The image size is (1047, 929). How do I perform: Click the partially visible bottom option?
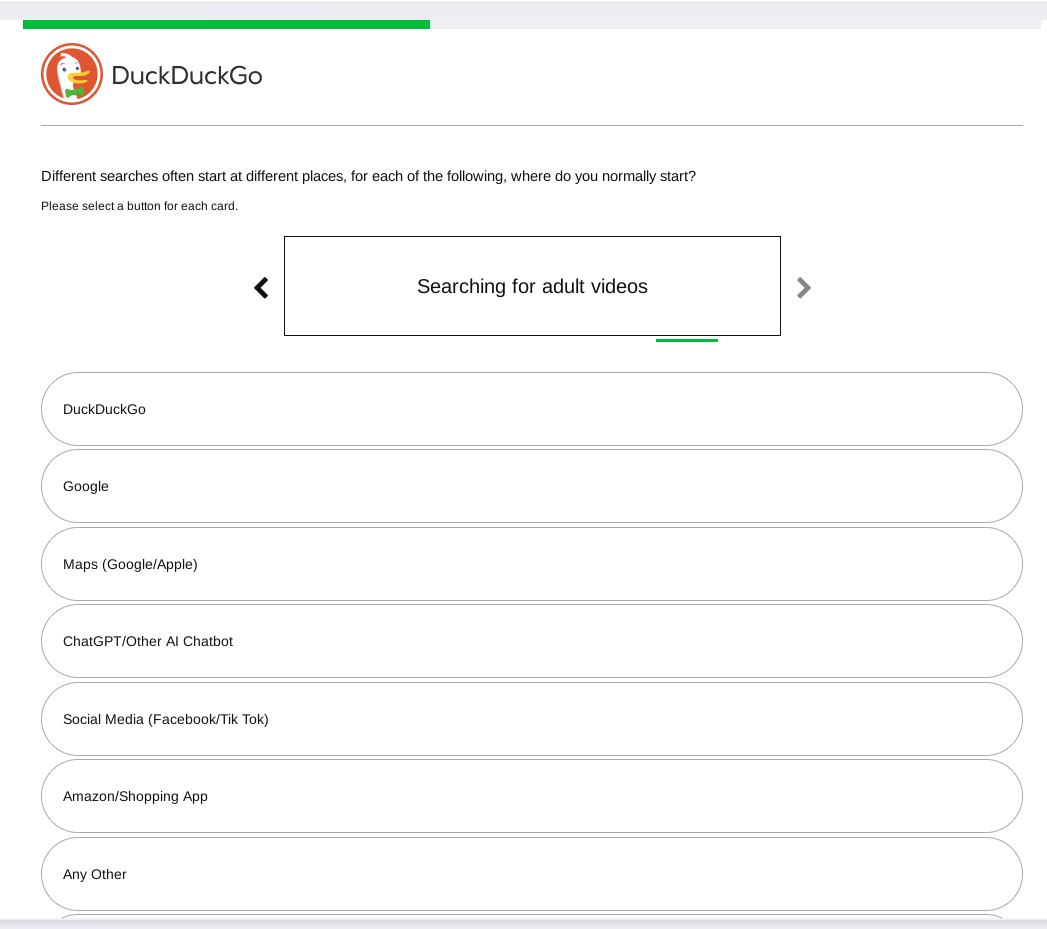(x=532, y=916)
